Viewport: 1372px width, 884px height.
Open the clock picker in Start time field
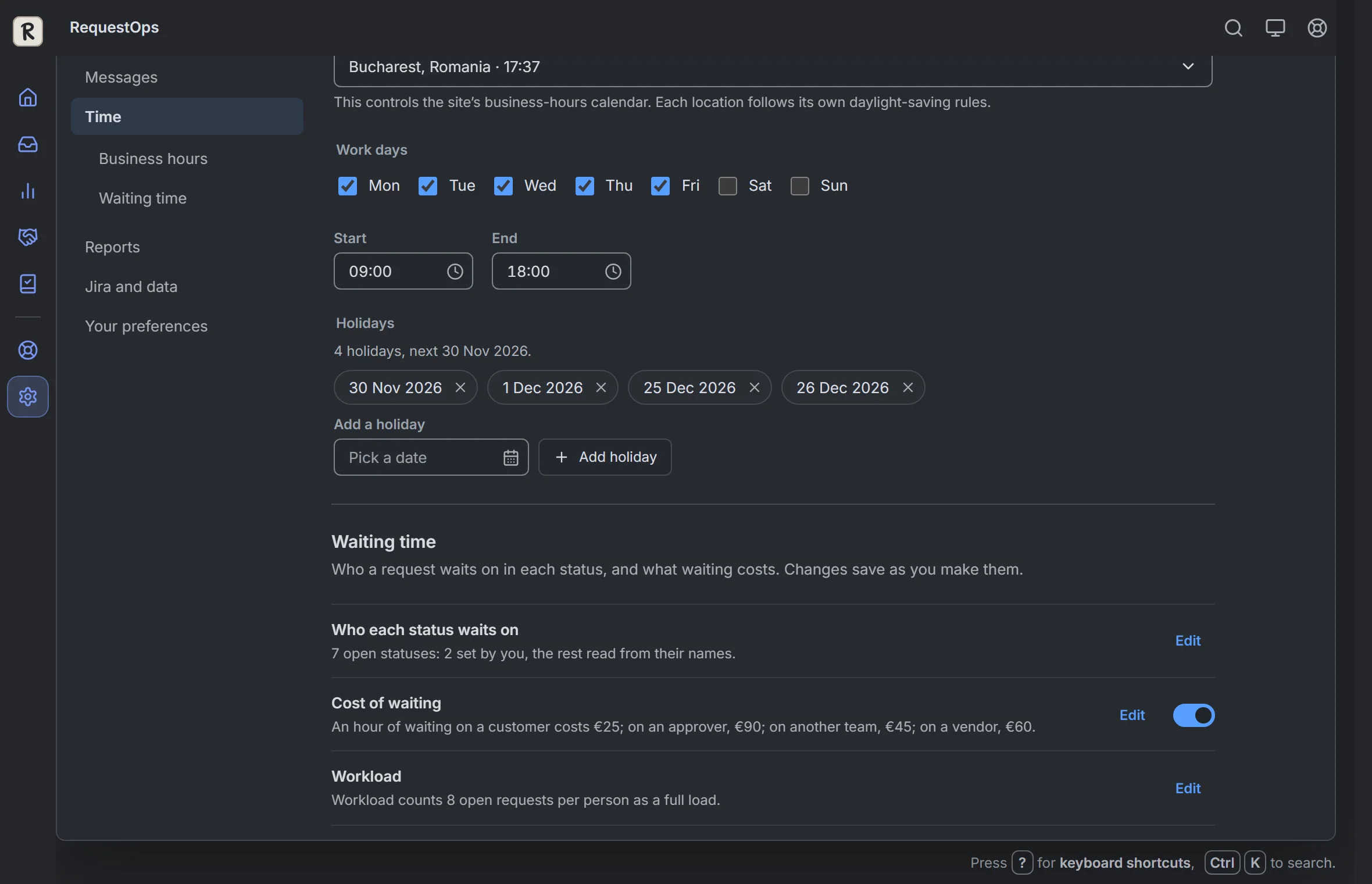455,272
